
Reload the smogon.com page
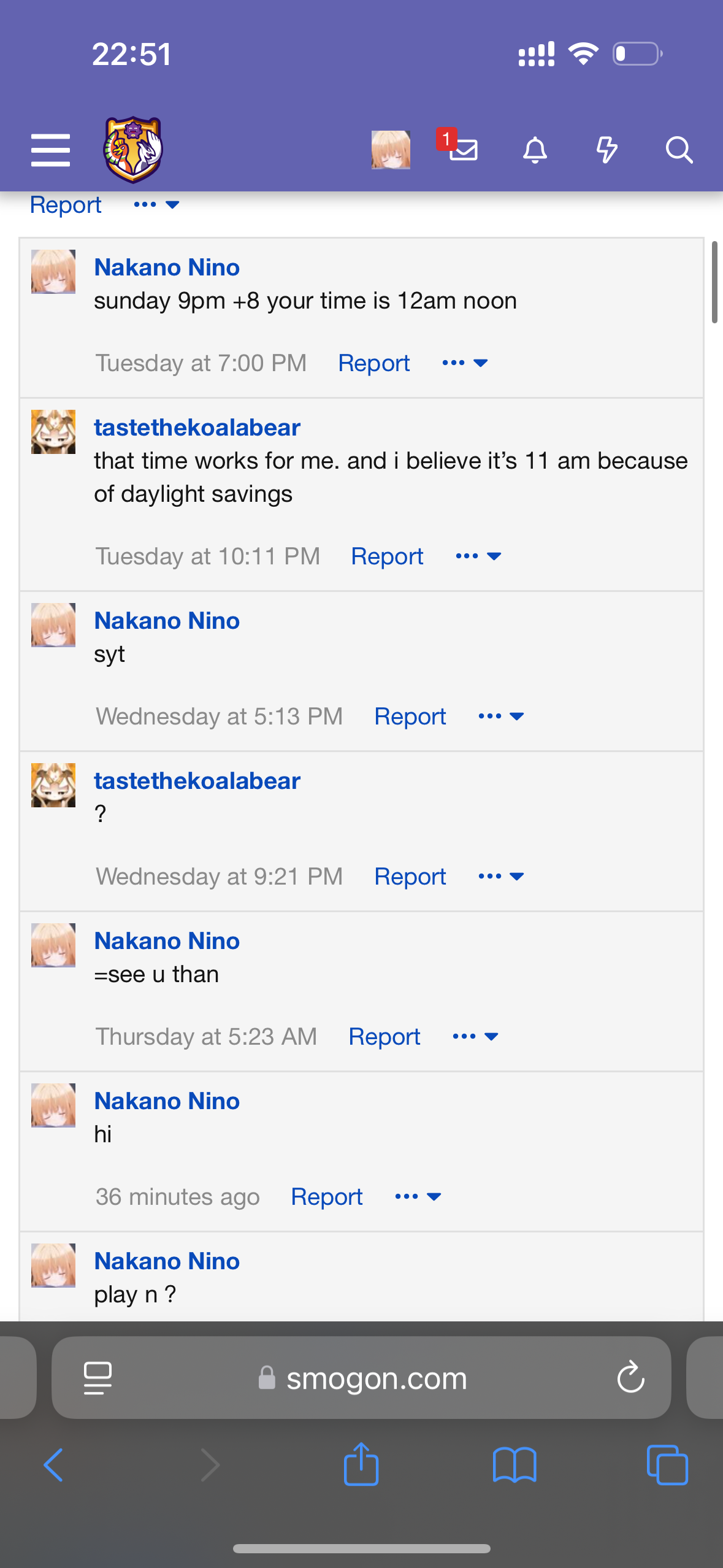tap(630, 1378)
